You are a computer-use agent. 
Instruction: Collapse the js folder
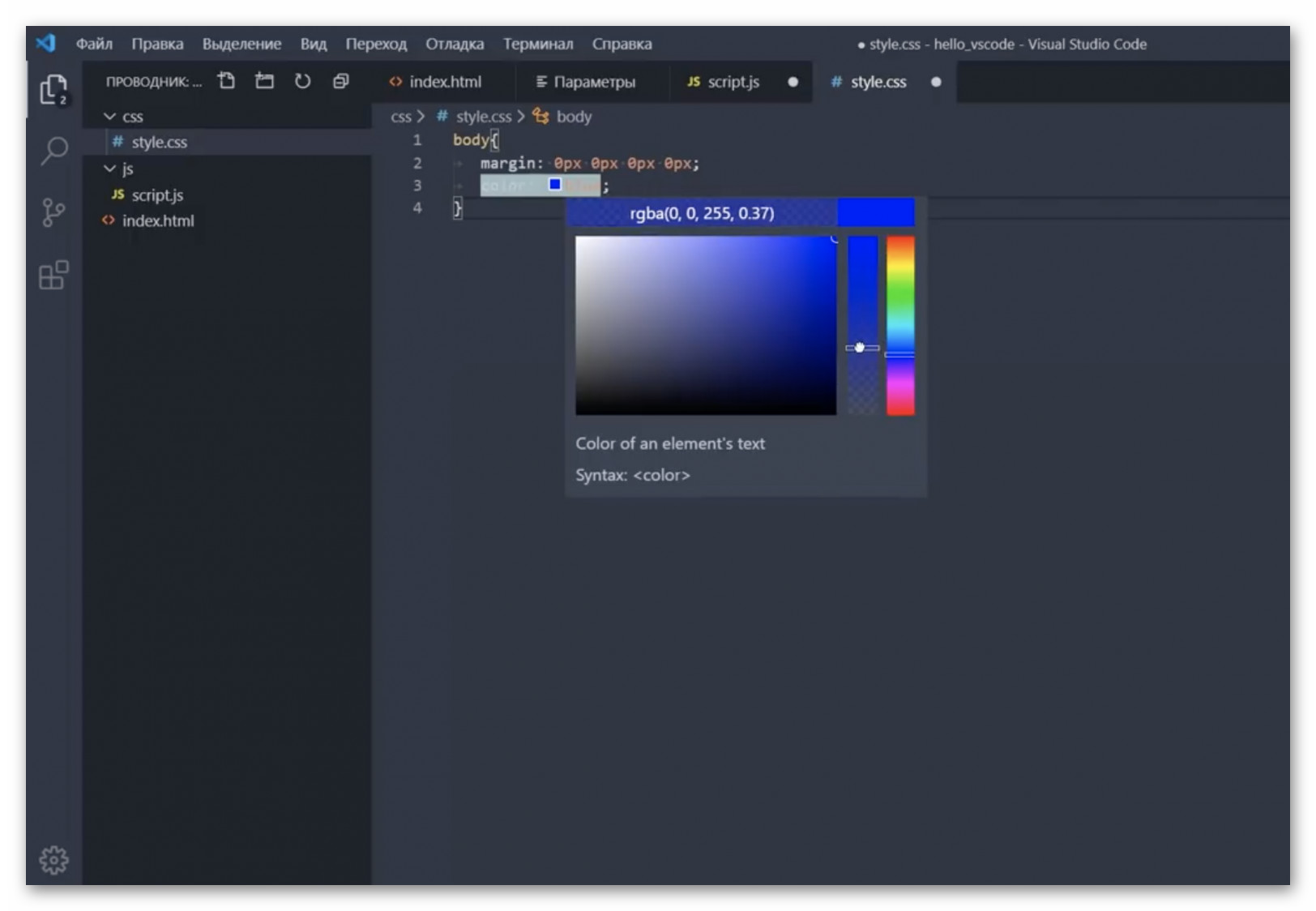[x=226, y=169]
